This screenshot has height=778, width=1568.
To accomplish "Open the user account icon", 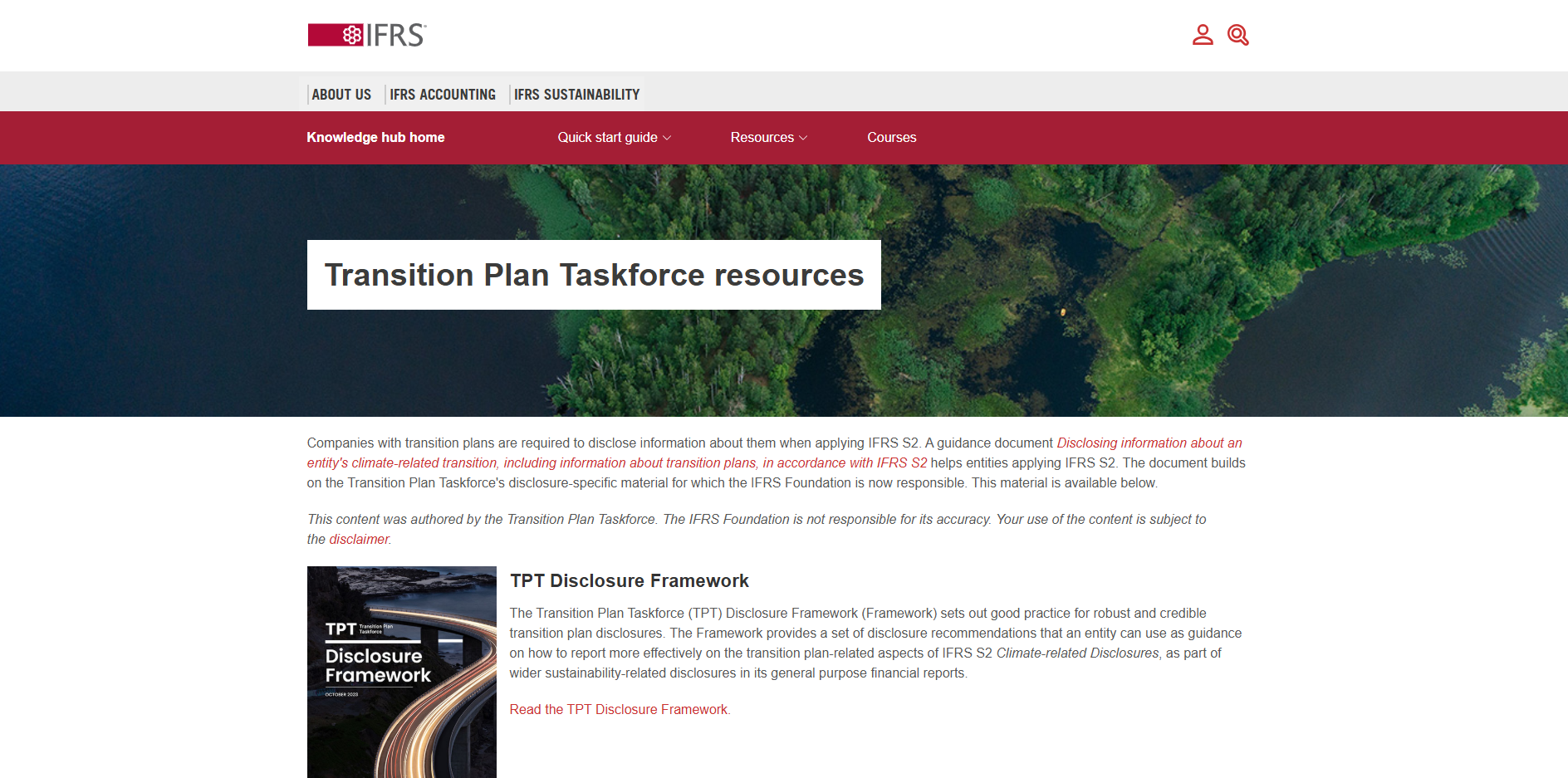I will [1203, 35].
